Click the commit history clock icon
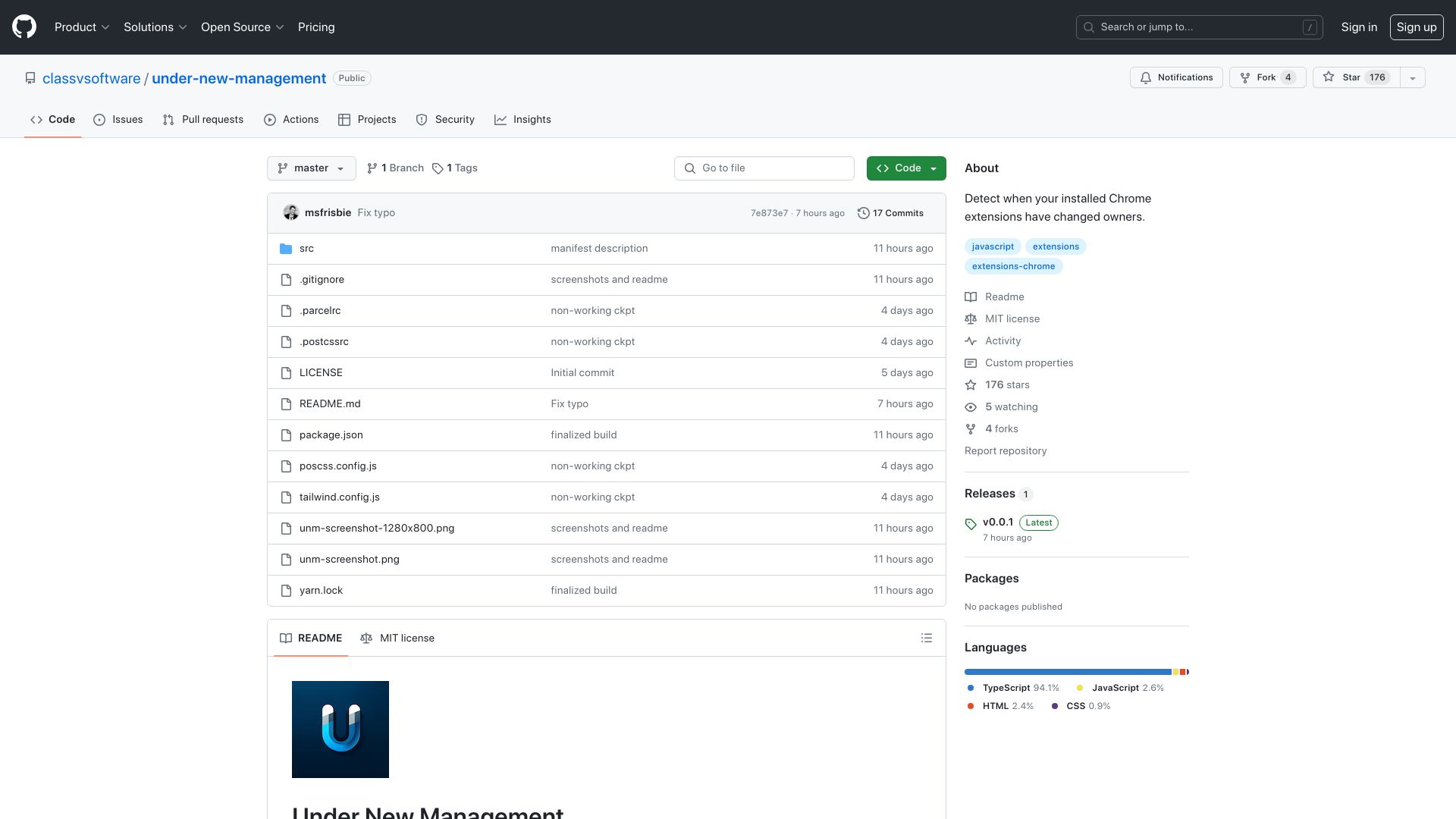This screenshot has height=819, width=1456. (x=863, y=213)
